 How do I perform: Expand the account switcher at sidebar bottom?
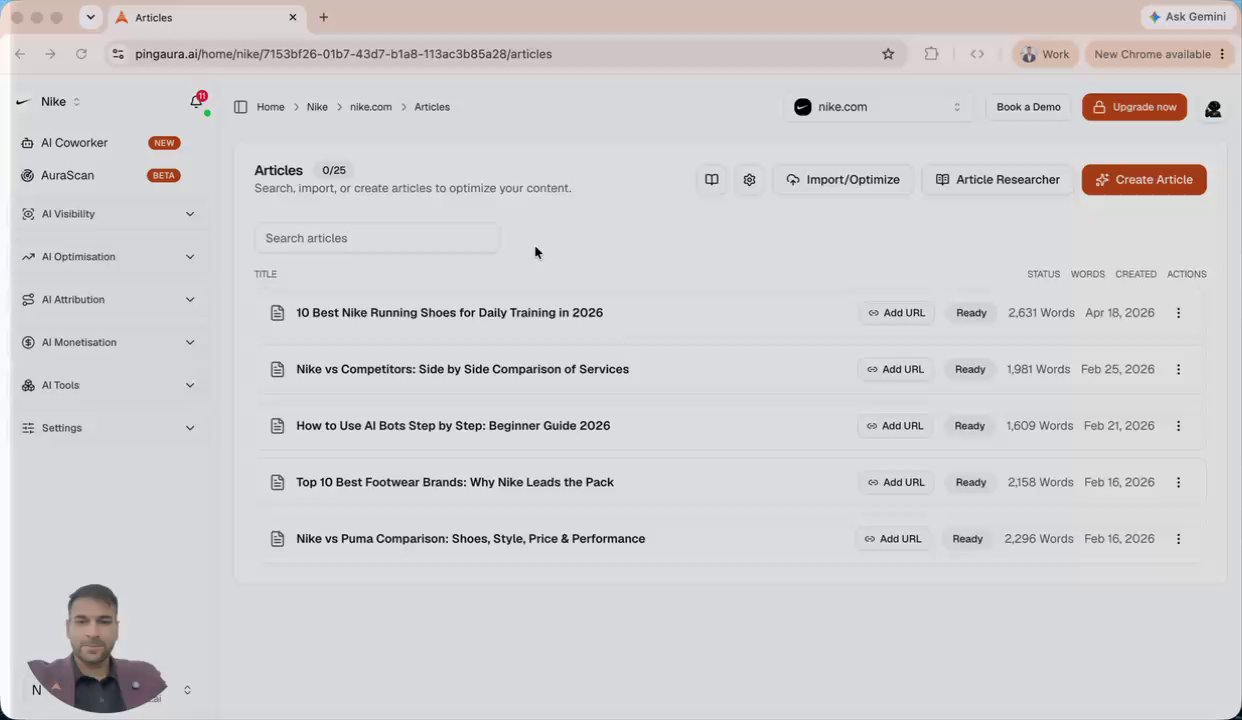(x=186, y=690)
